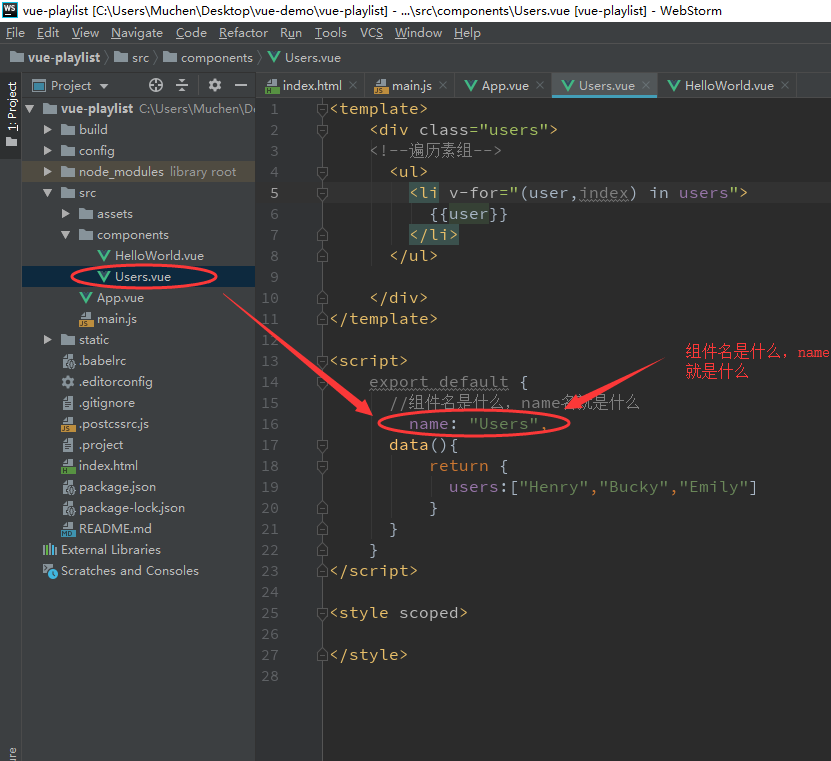Expand the static folder
The height and width of the screenshot is (761, 831).
point(48,340)
